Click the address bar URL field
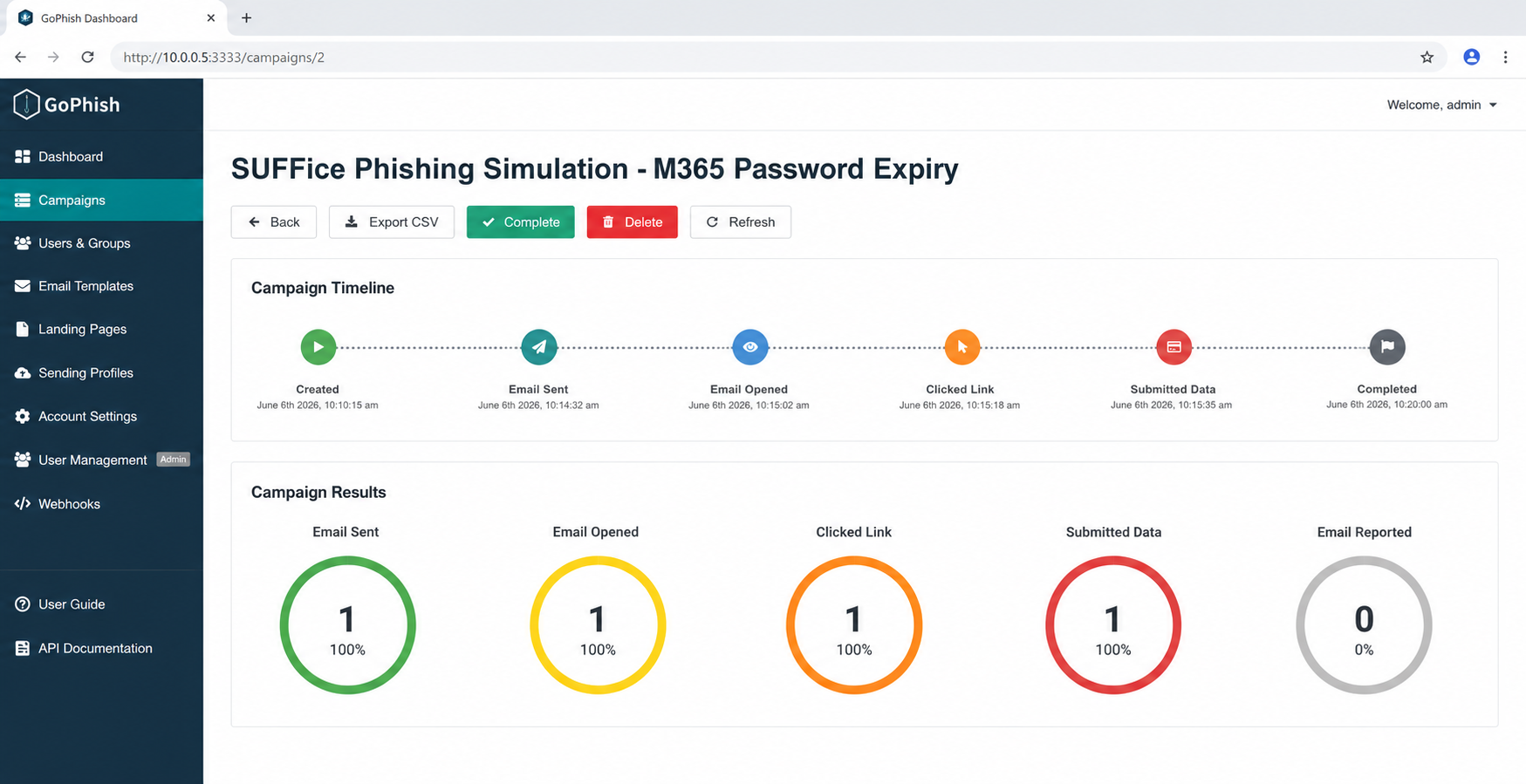The image size is (1526, 784). (x=778, y=57)
